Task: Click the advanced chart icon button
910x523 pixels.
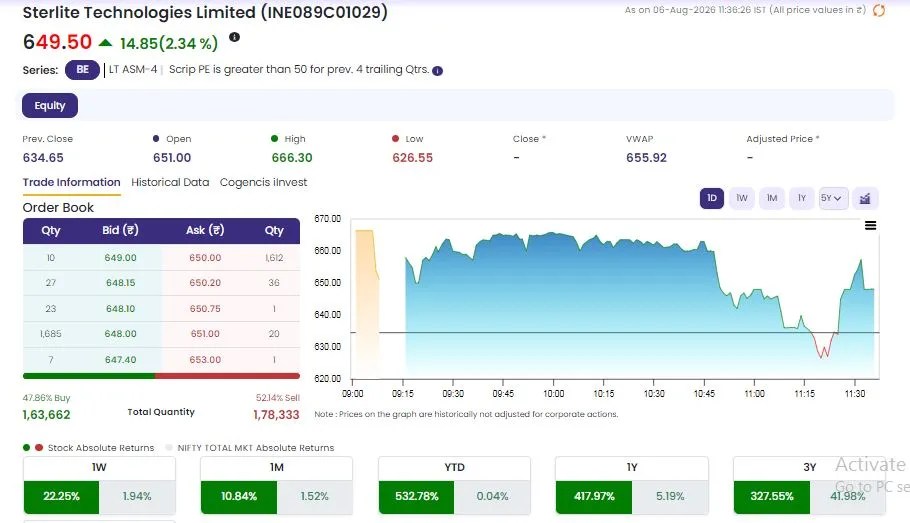Action: pos(865,199)
